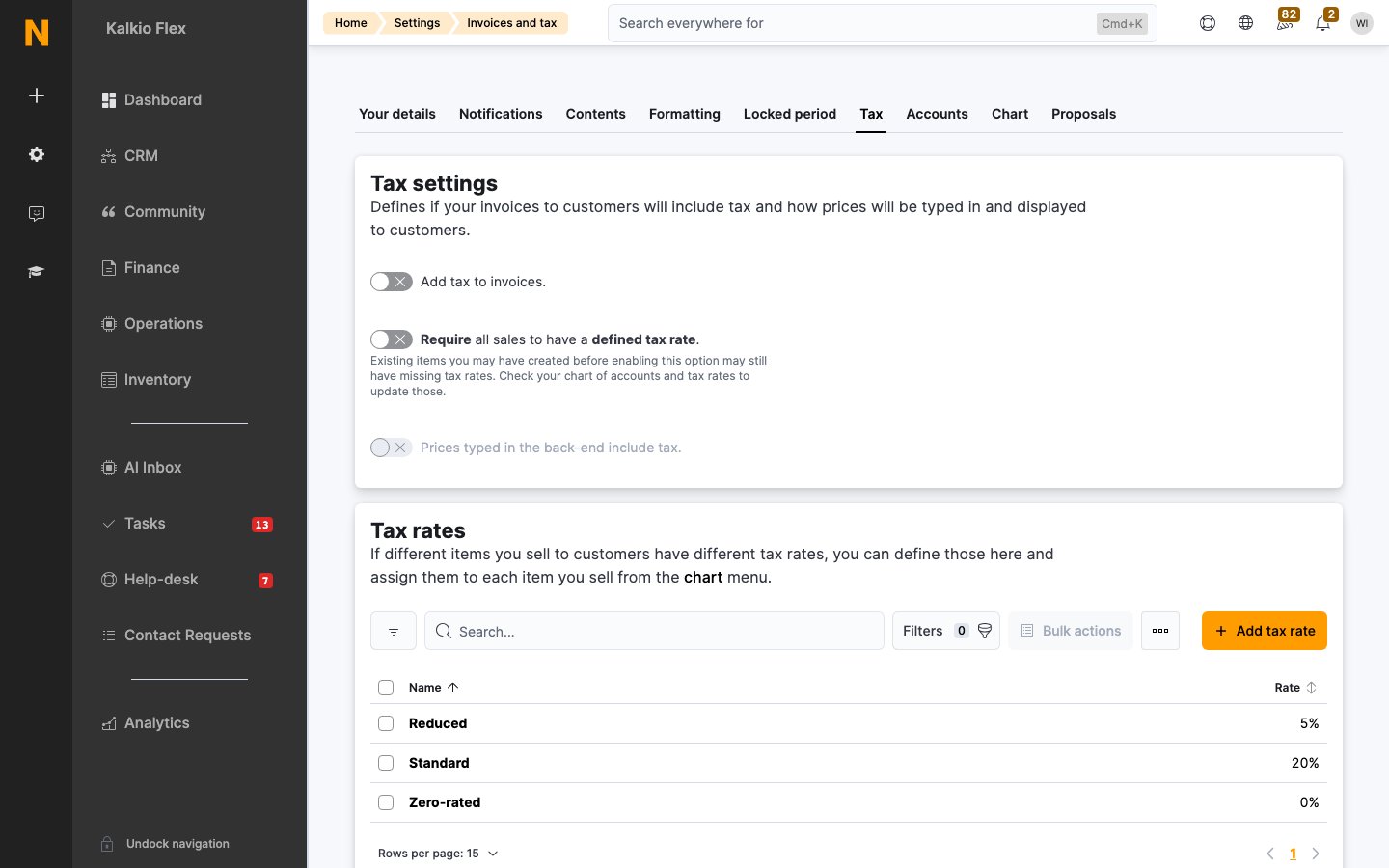Tick the select-all checkbox in table header
The width and height of the screenshot is (1389, 868).
(386, 688)
